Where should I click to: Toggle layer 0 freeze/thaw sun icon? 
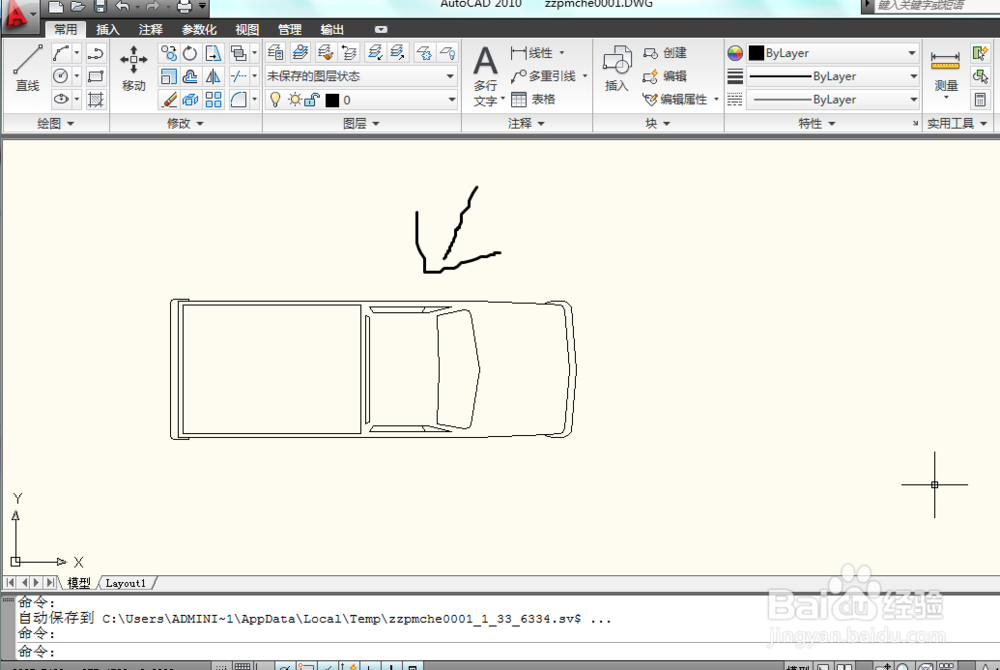point(295,99)
